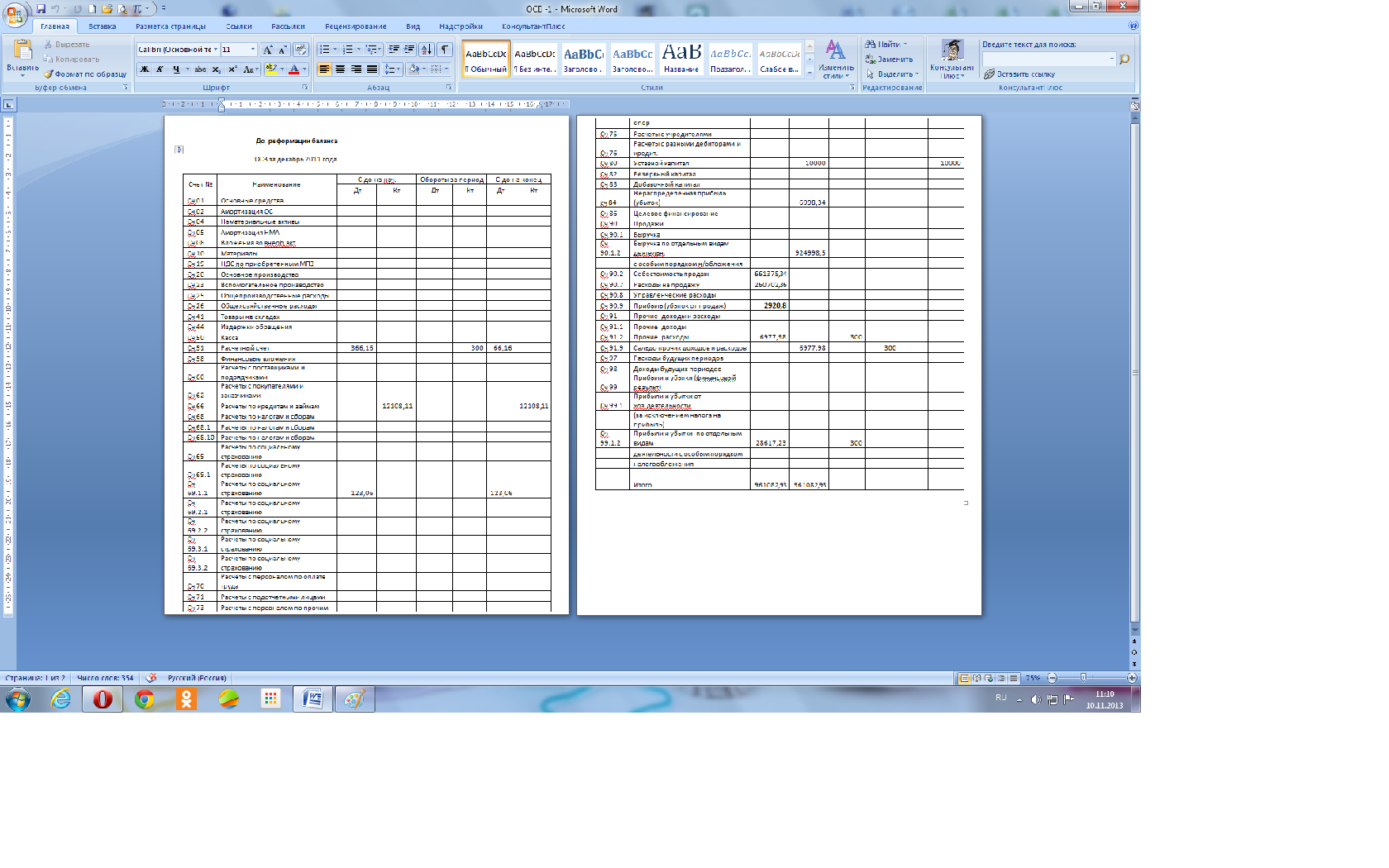The width and height of the screenshot is (1389, 868).
Task: Click Format Painter (Формат по образцу)
Action: pyautogui.click(x=85, y=74)
